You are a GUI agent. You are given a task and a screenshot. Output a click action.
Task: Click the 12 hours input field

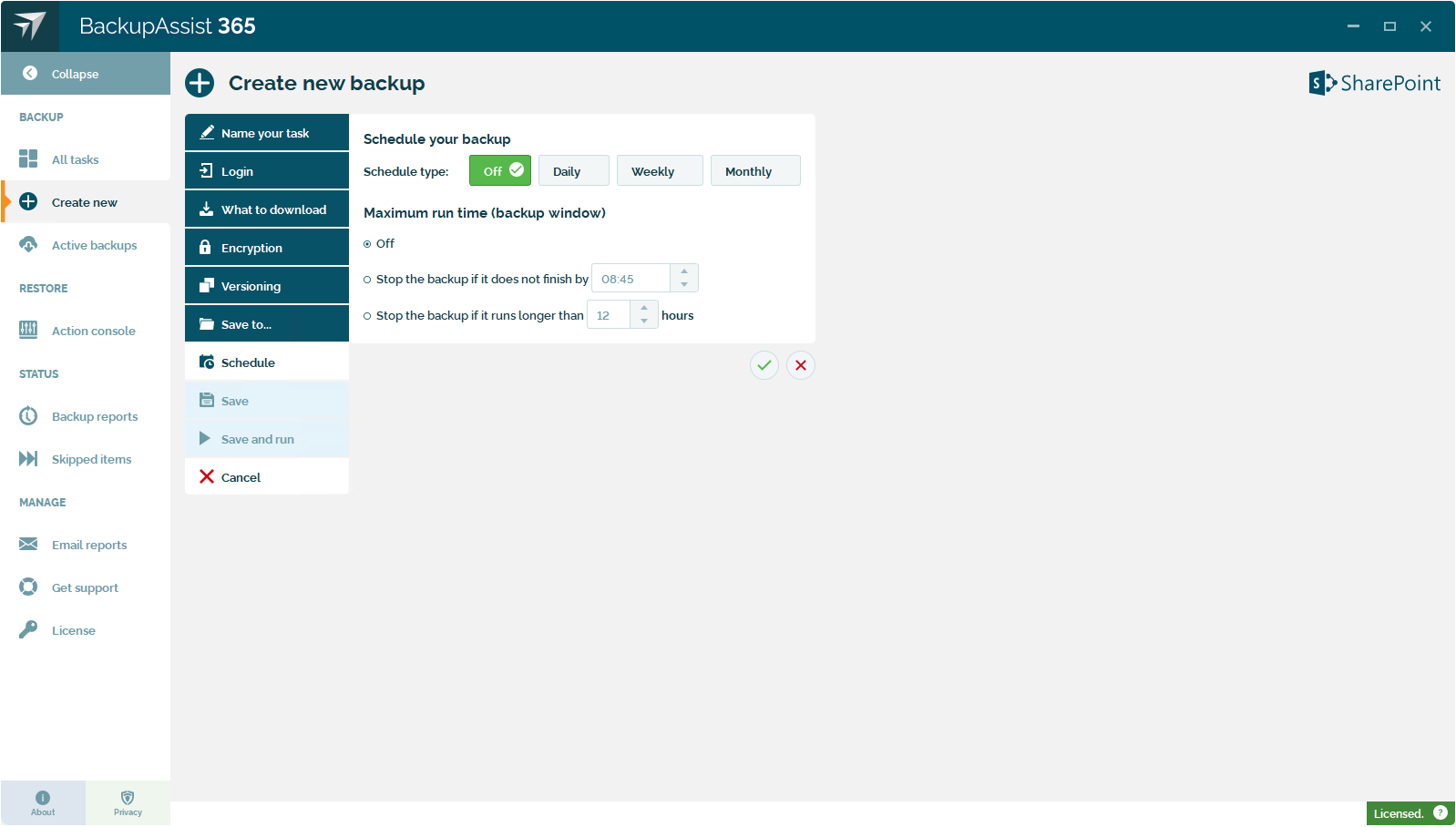pyautogui.click(x=609, y=315)
